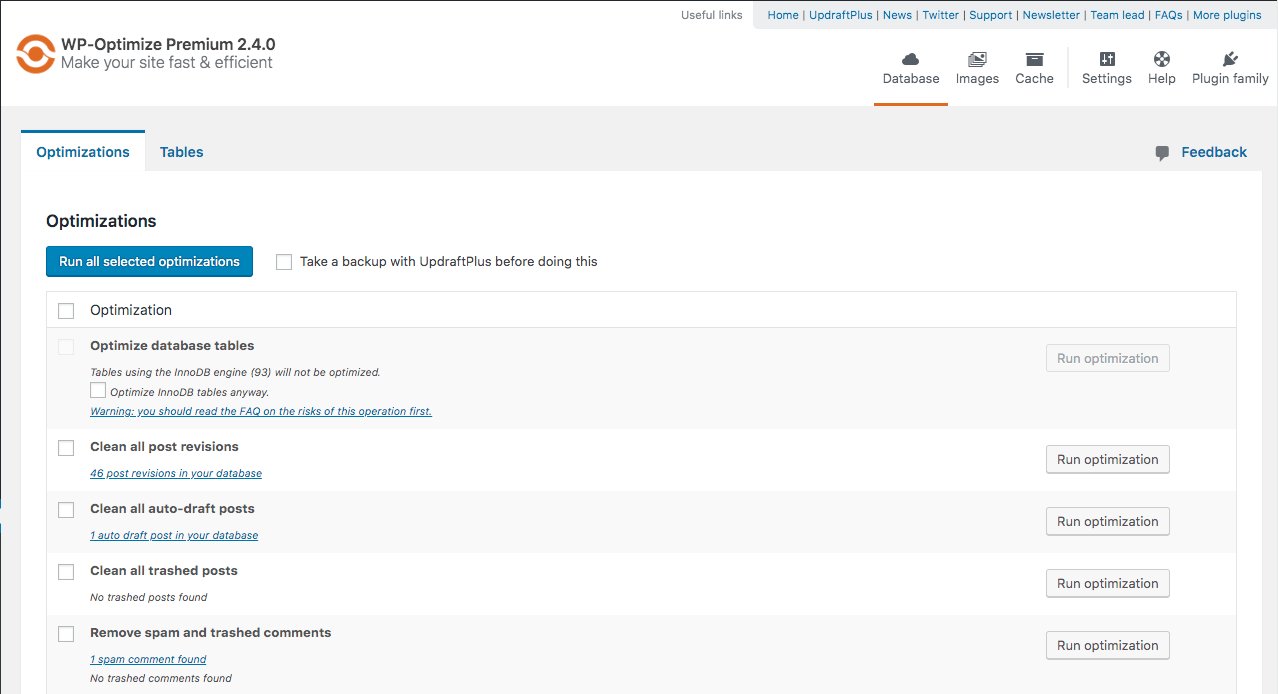Image resolution: width=1278 pixels, height=694 pixels.
Task: Click the Help section label
Action: [x=1162, y=79]
